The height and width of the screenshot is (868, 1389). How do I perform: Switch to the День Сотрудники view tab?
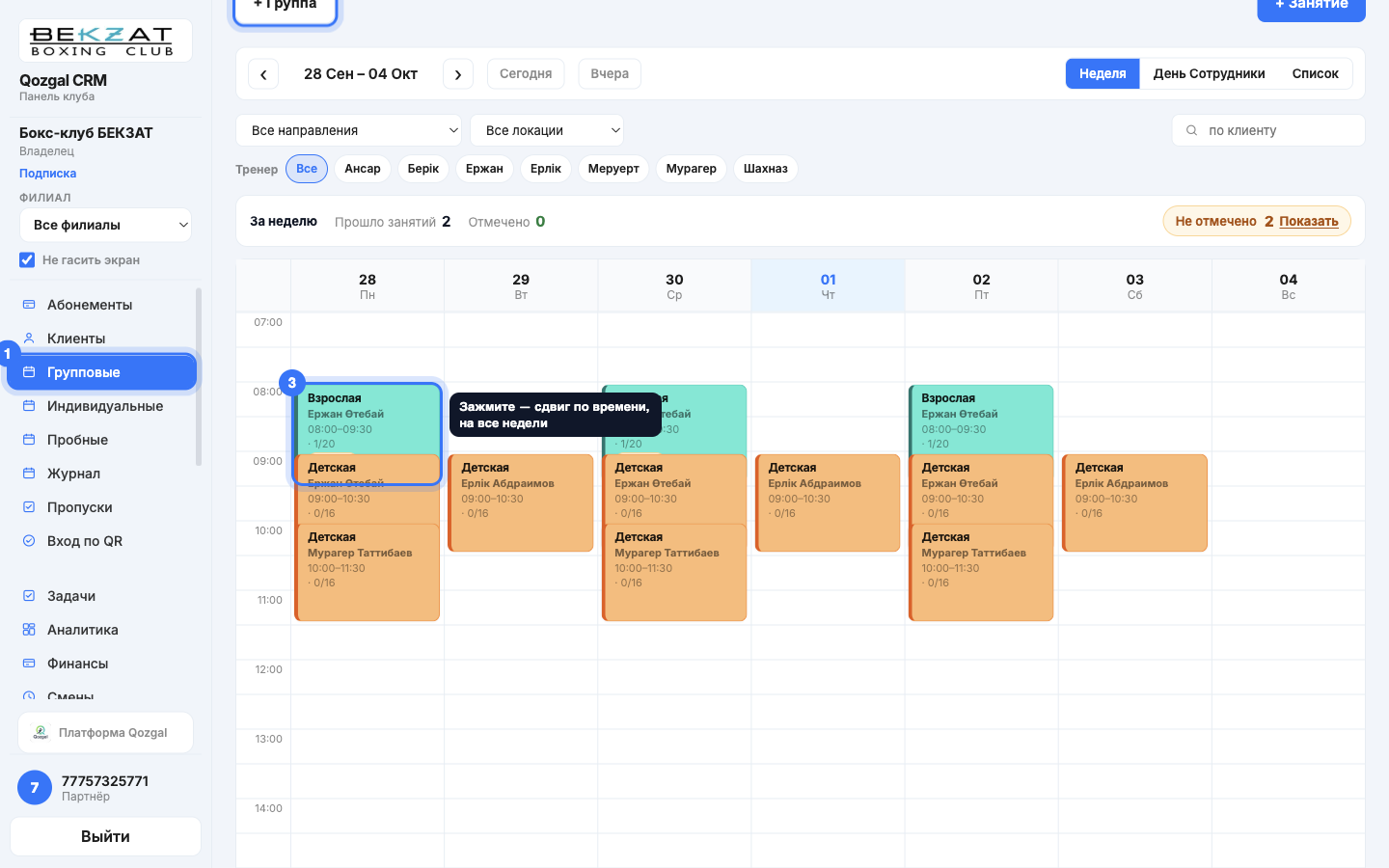(1209, 74)
